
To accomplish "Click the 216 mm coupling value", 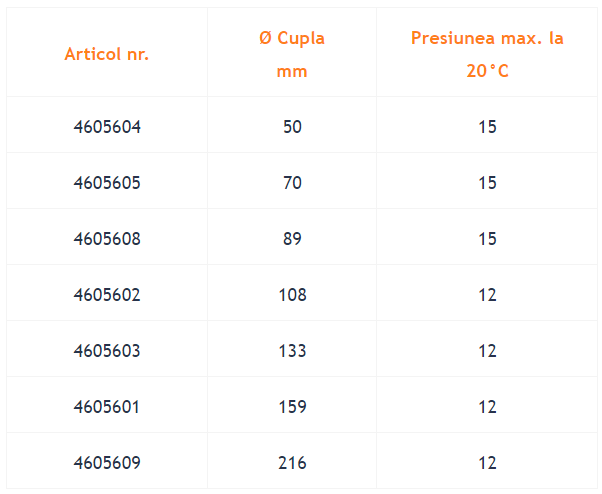I will coord(292,463).
